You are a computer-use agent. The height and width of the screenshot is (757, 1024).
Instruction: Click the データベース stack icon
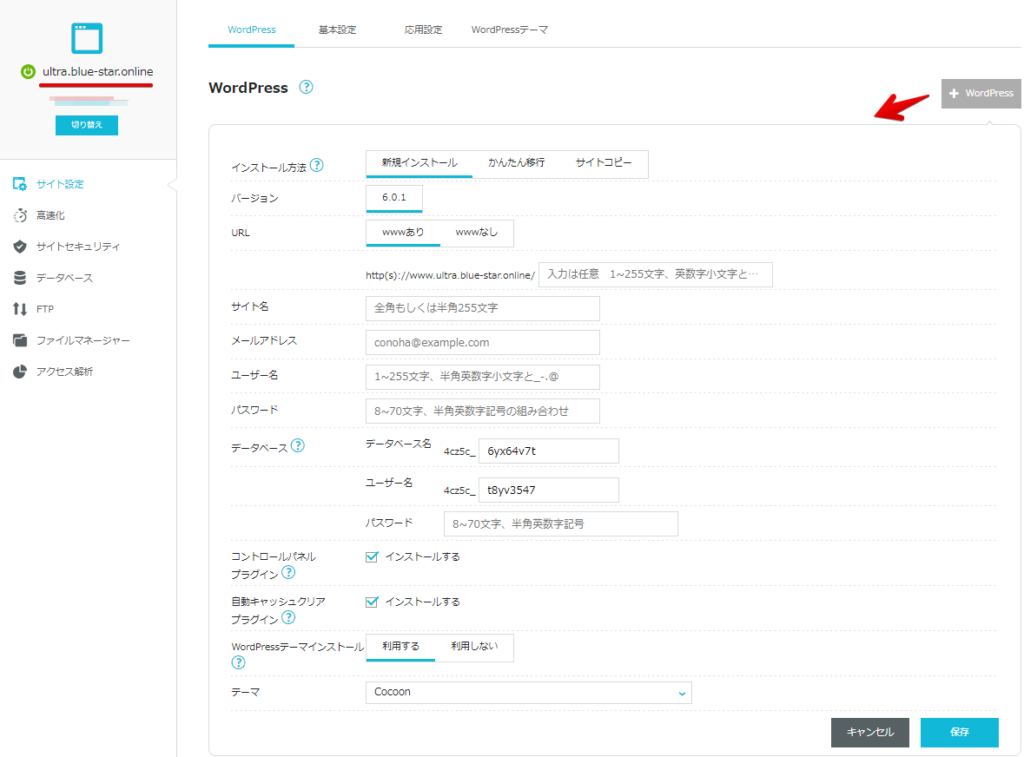[20, 278]
